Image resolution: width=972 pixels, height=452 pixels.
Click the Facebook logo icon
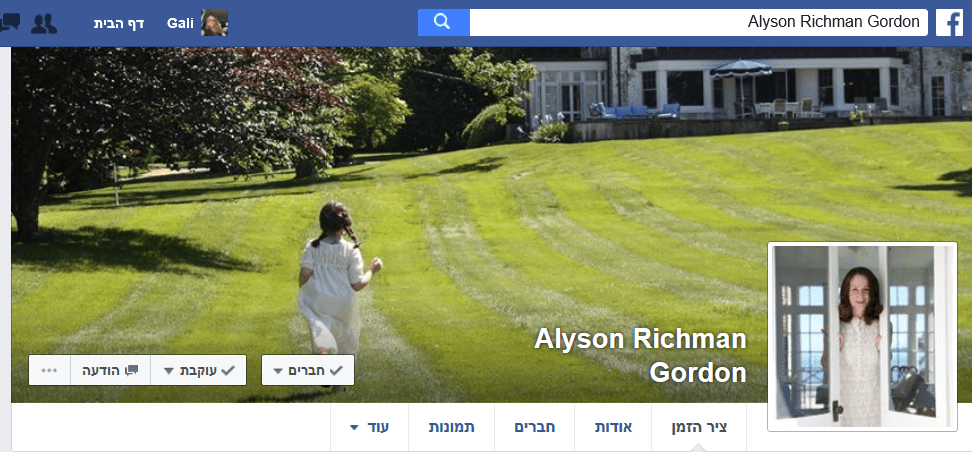(949, 23)
